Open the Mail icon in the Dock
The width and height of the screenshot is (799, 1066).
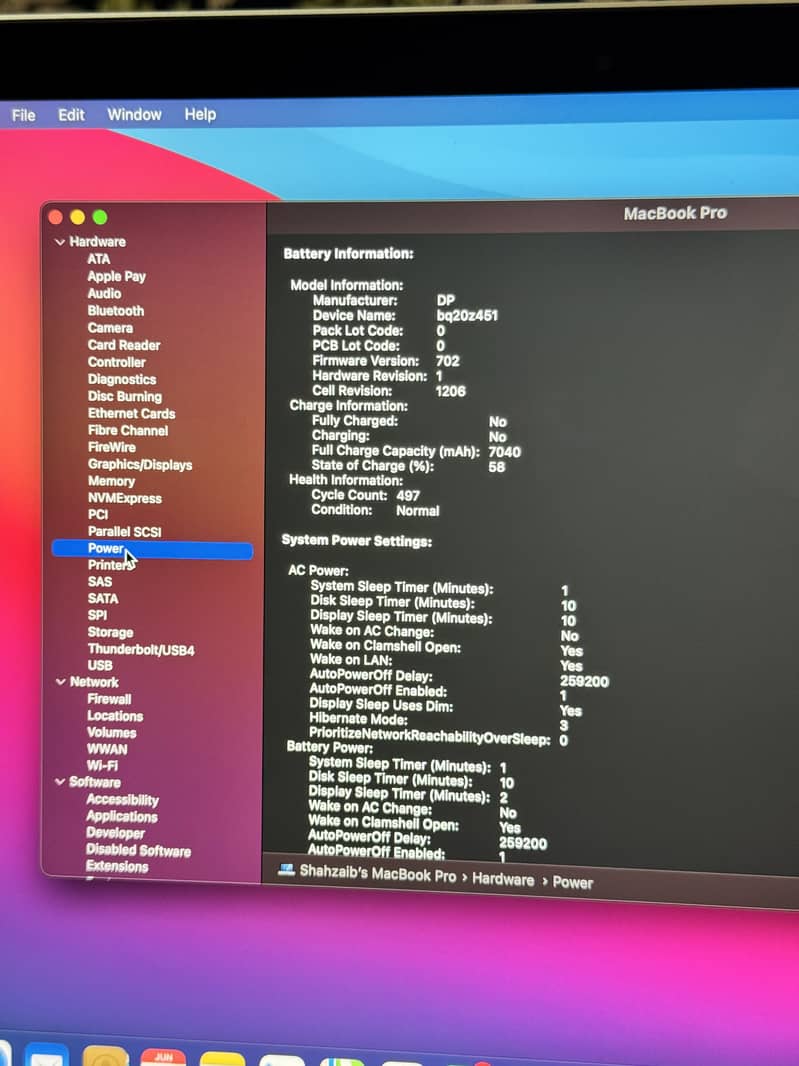pyautogui.click(x=47, y=1055)
